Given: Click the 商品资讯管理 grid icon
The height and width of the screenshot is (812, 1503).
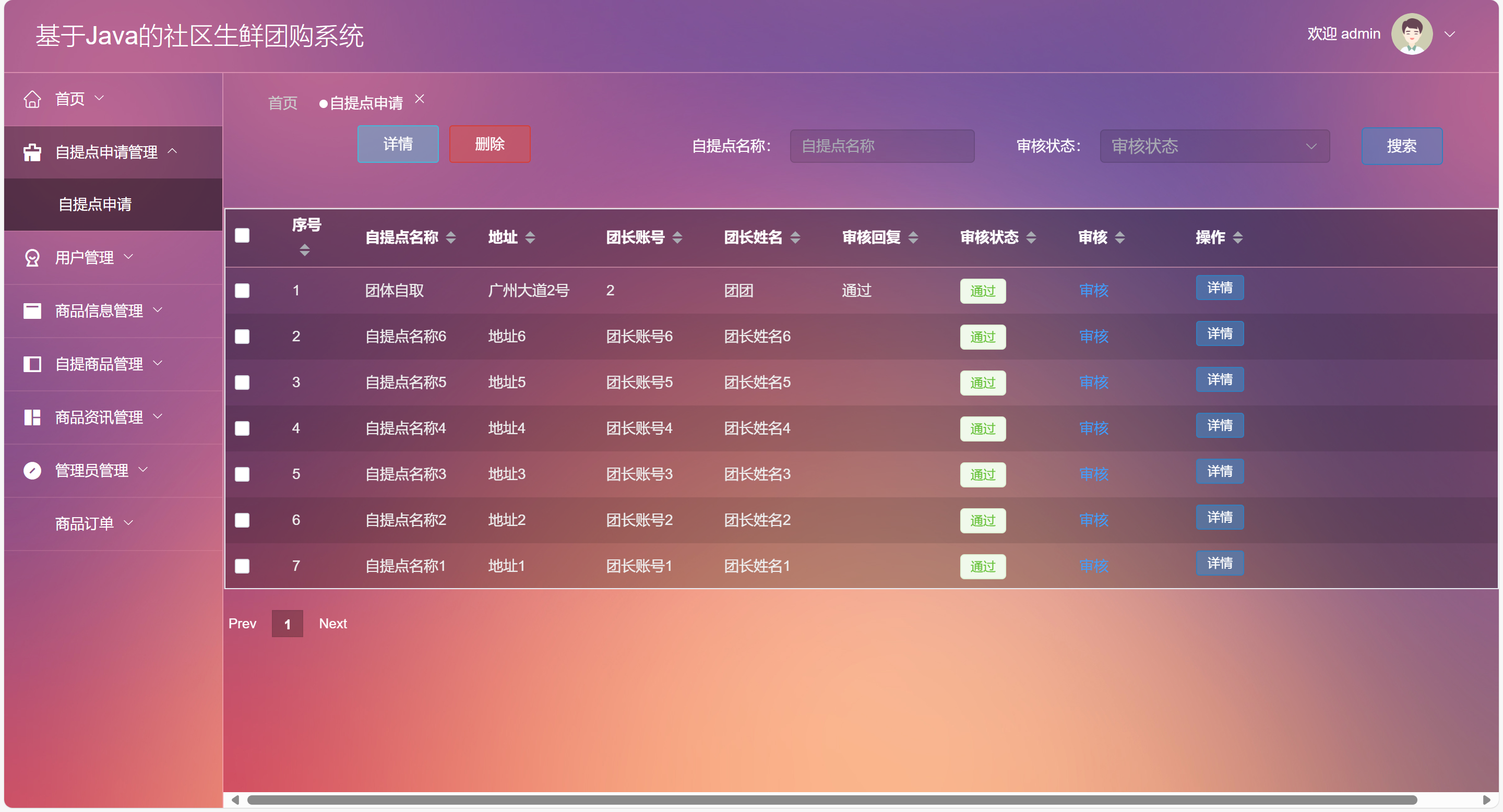Looking at the screenshot, I should click(x=32, y=417).
